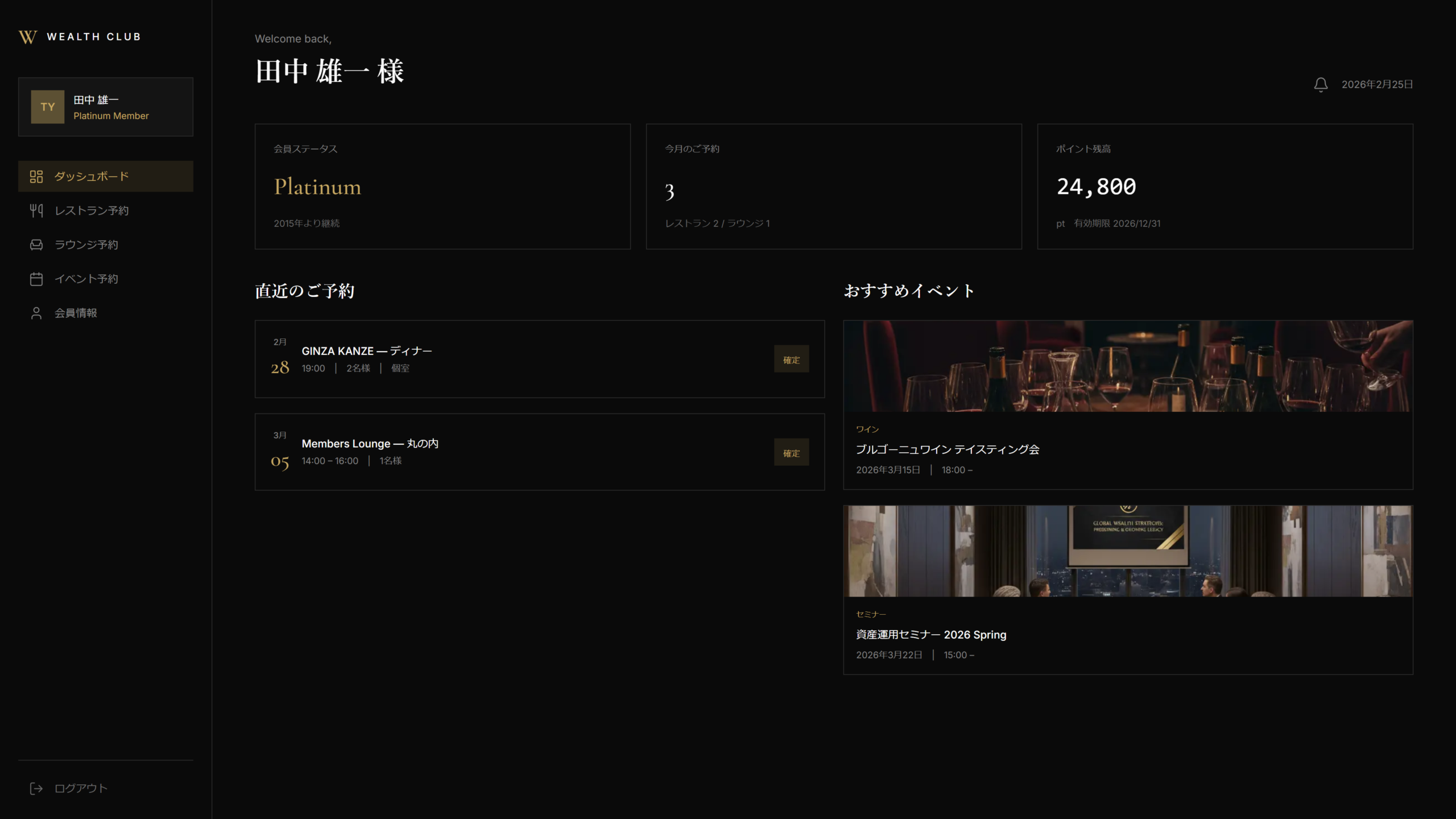The height and width of the screenshot is (819, 1456).
Task: Click the member info person icon
Action: coord(36,313)
